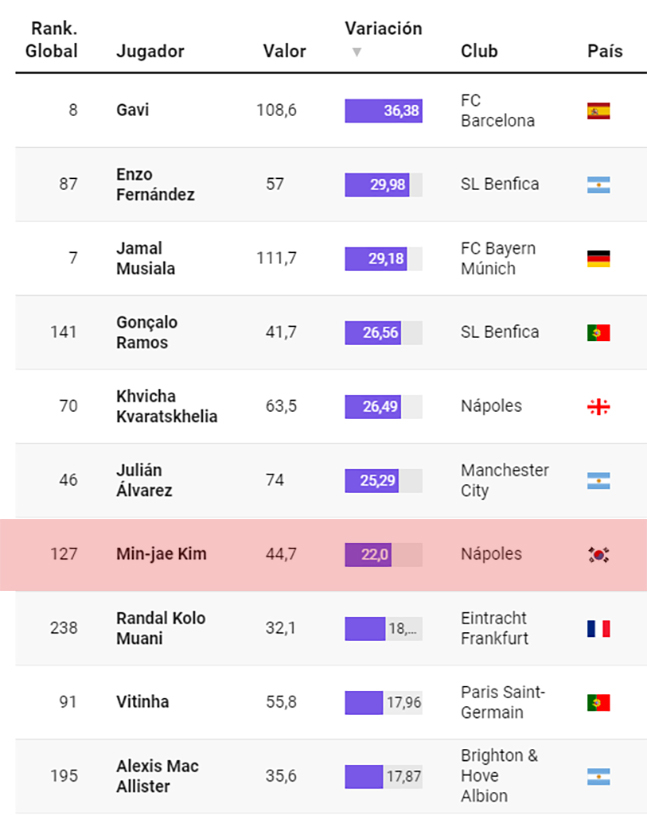Click the sort arrow under Variación
The height and width of the screenshot is (815, 647).
pyautogui.click(x=356, y=52)
